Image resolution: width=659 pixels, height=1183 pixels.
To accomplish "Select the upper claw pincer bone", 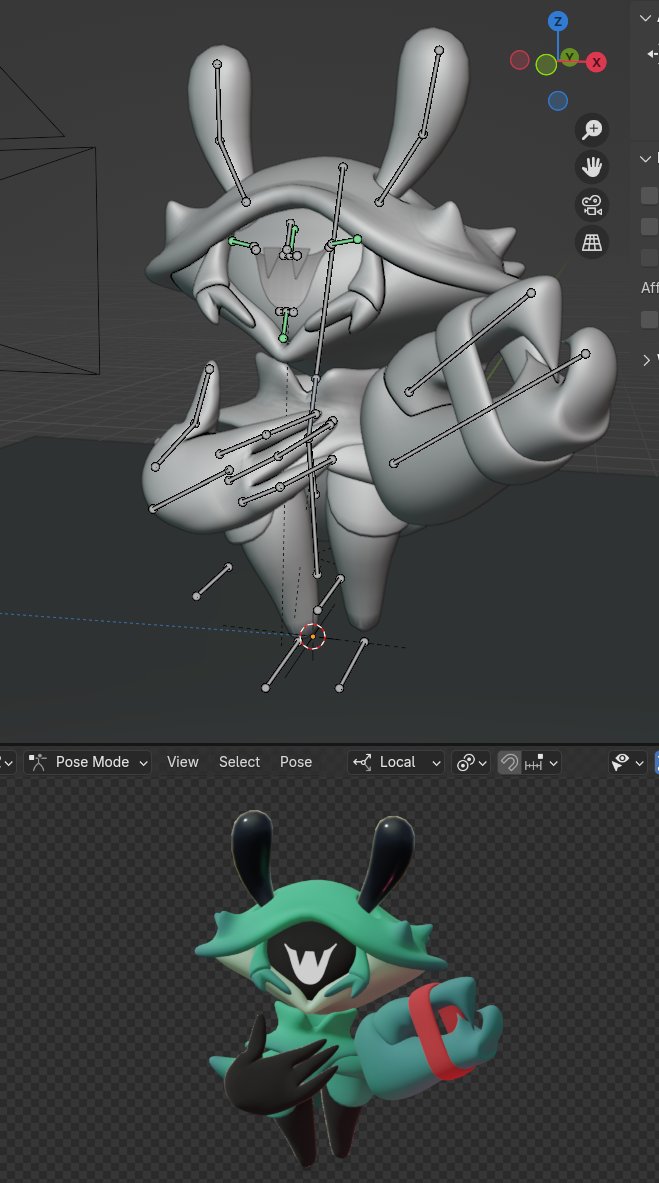I will point(470,342).
